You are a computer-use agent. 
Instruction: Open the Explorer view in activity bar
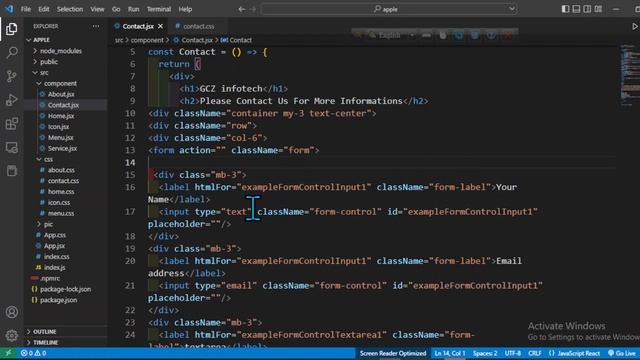[x=11, y=29]
